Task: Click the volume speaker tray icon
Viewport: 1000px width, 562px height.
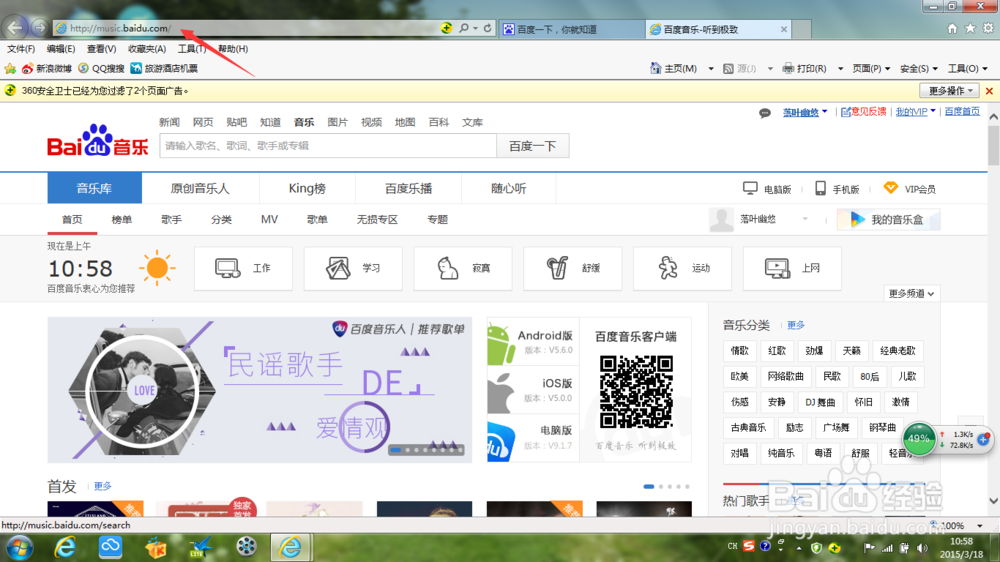Action: [x=922, y=548]
